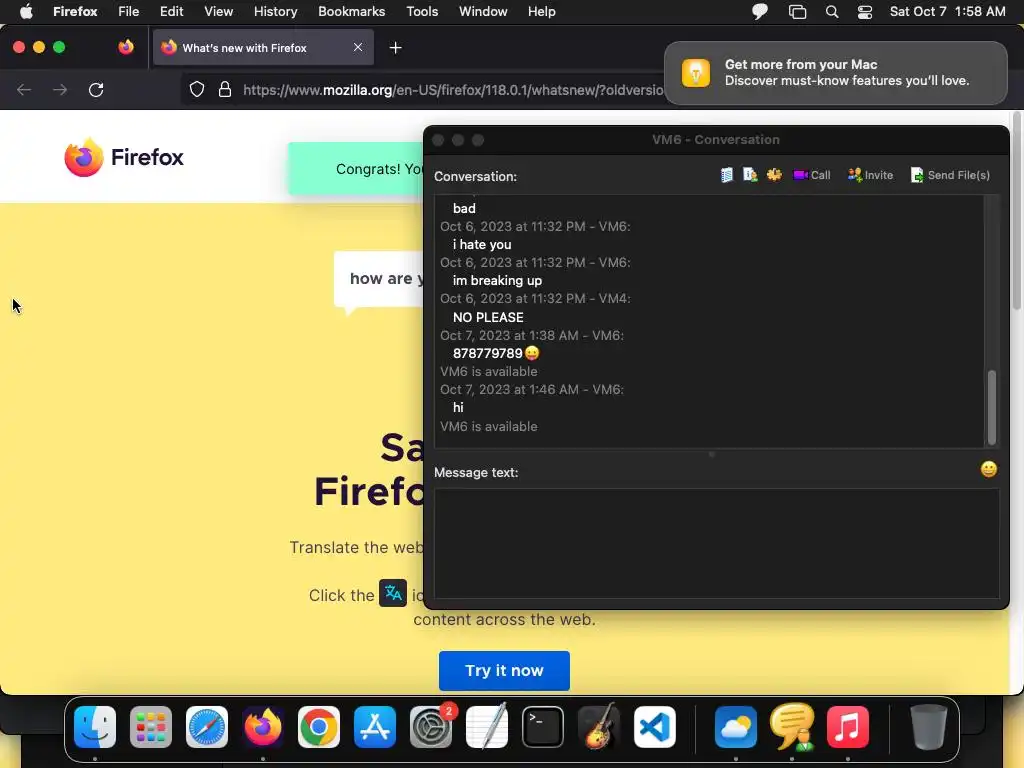Open Visual Studio Code from the Dock
The width and height of the screenshot is (1024, 768).
tap(655, 727)
